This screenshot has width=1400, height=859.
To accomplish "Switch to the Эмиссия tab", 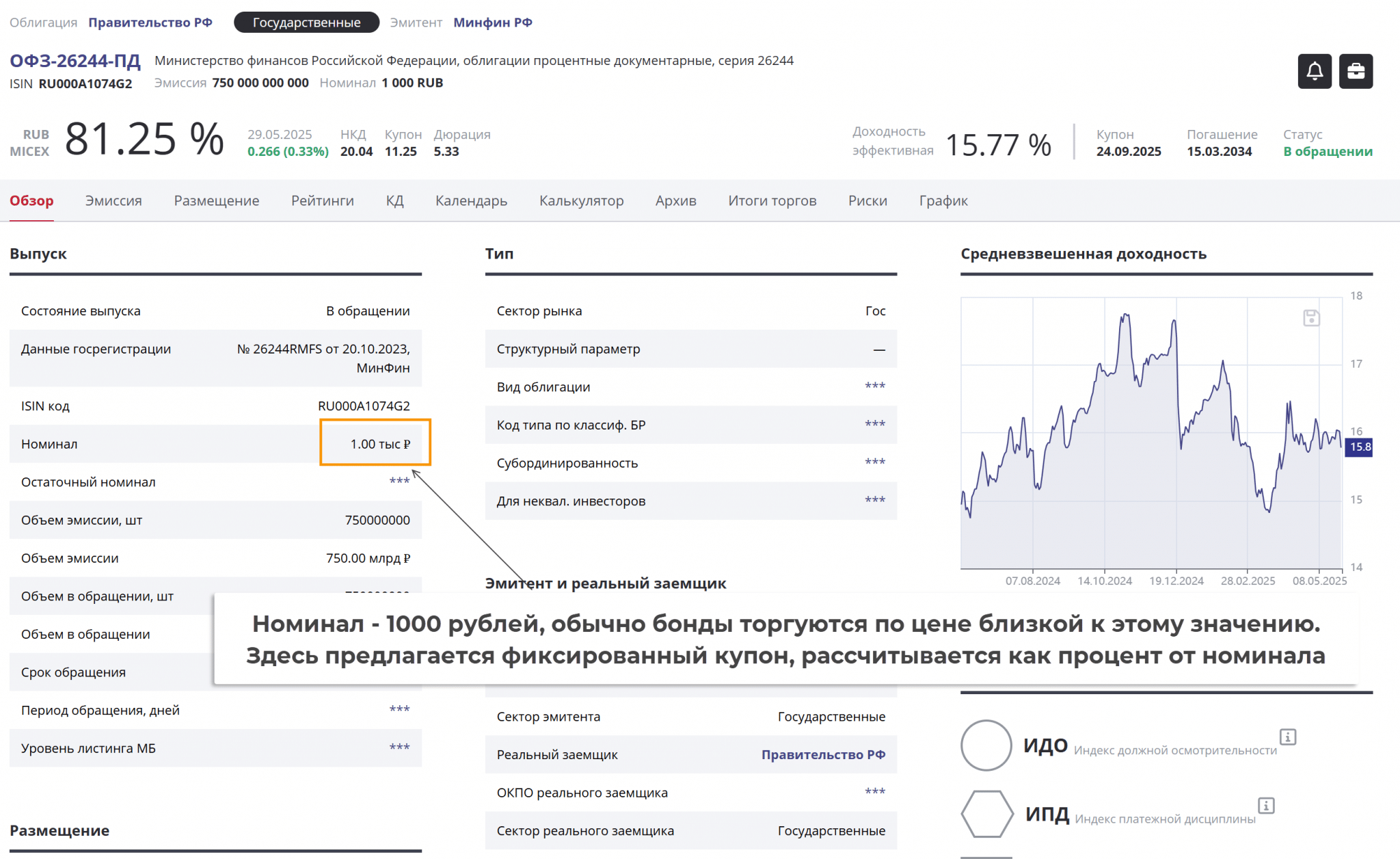I will (113, 201).
